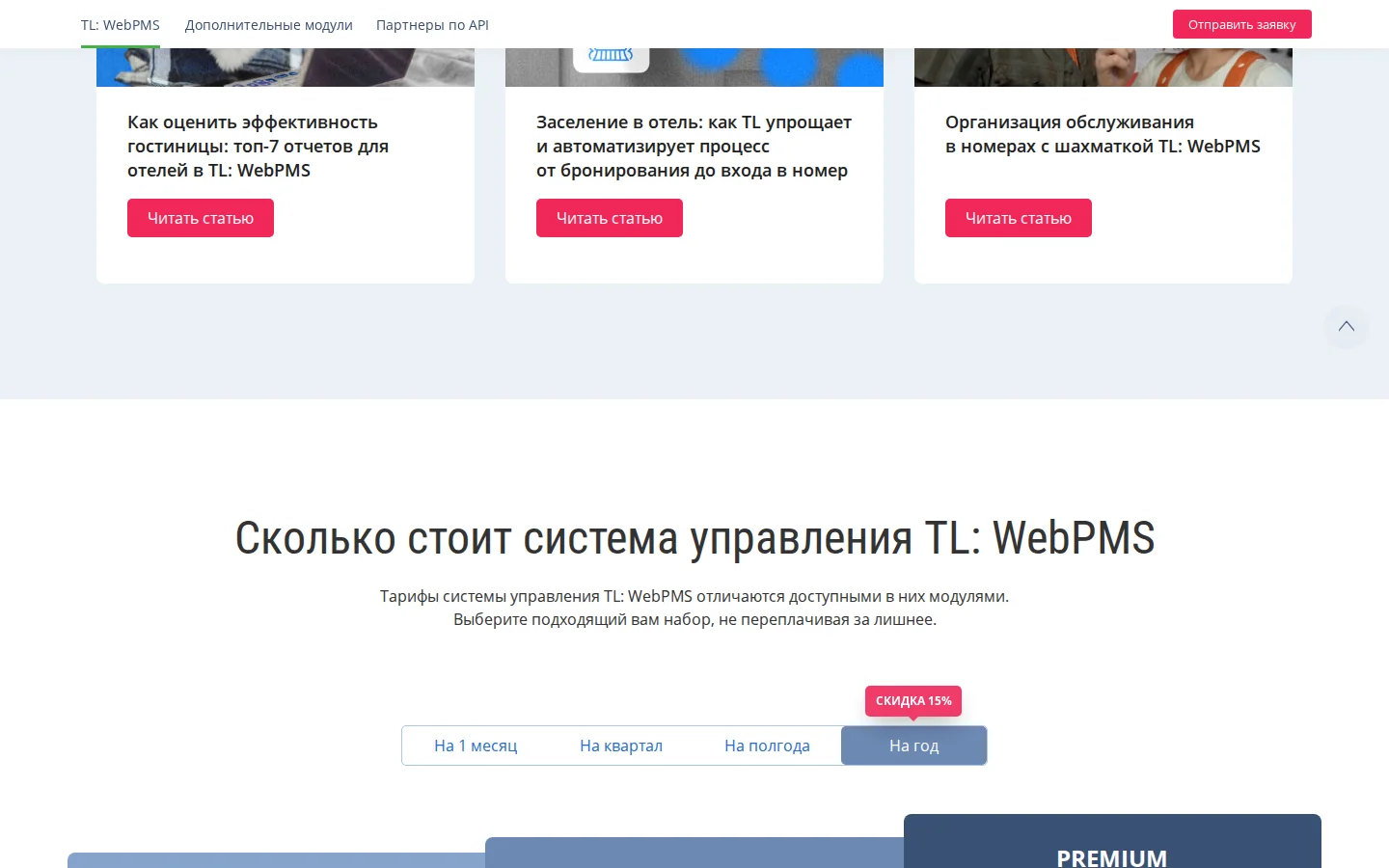Click the thumbnail of the Организация обслуживания card
This screenshot has height=868, width=1389.
[x=1103, y=68]
